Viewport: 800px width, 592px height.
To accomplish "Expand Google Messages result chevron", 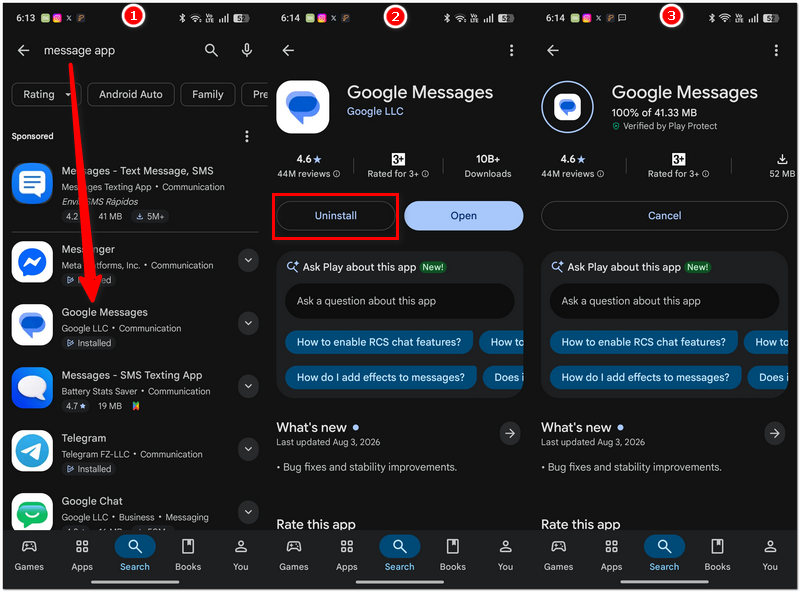I will tap(248, 323).
